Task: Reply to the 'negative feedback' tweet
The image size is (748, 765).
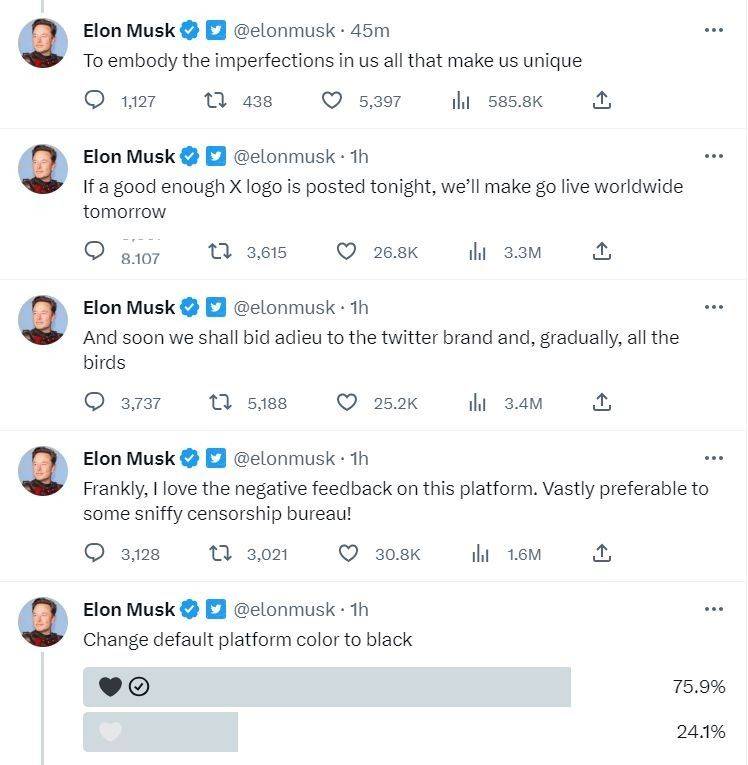Action: pyautogui.click(x=96, y=553)
